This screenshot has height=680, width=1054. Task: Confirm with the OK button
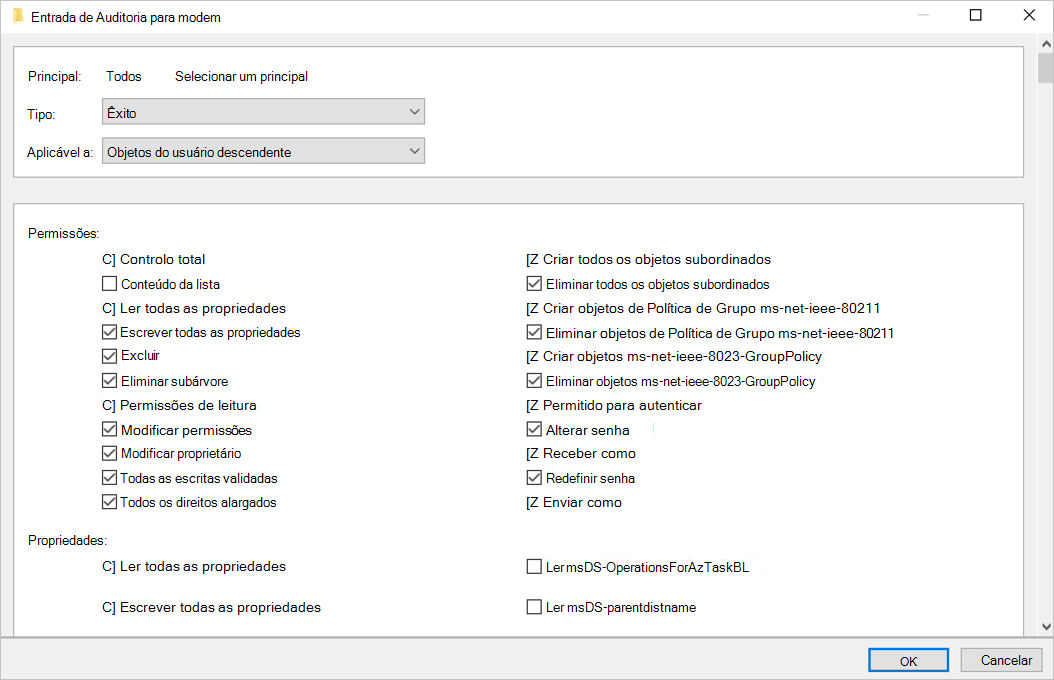coord(908,661)
